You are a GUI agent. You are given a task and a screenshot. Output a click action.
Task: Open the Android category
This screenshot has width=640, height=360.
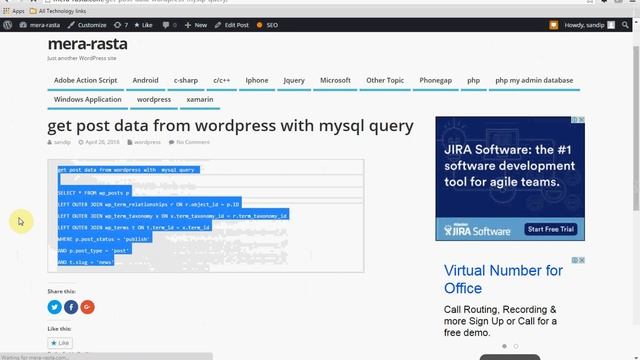[145, 80]
